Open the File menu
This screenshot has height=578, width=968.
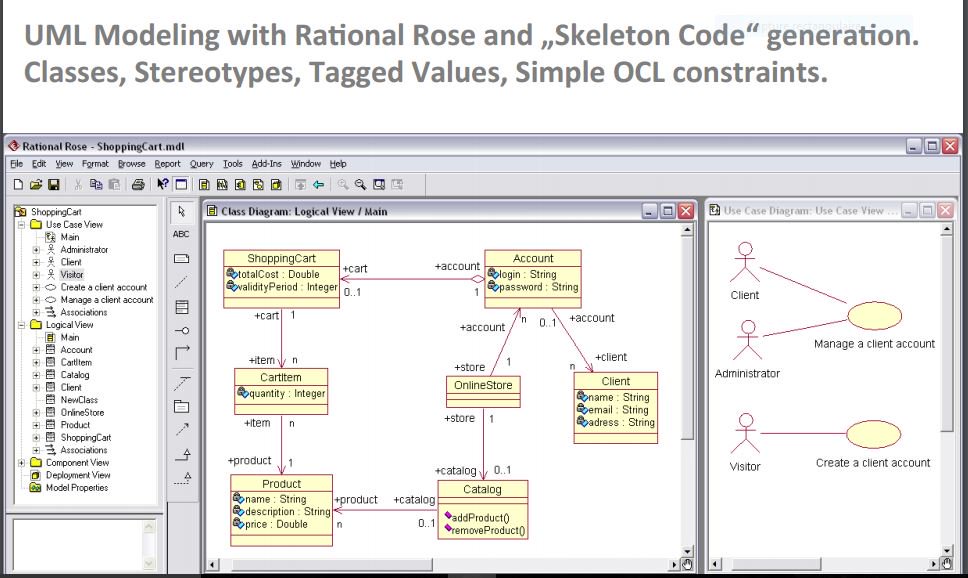17,164
